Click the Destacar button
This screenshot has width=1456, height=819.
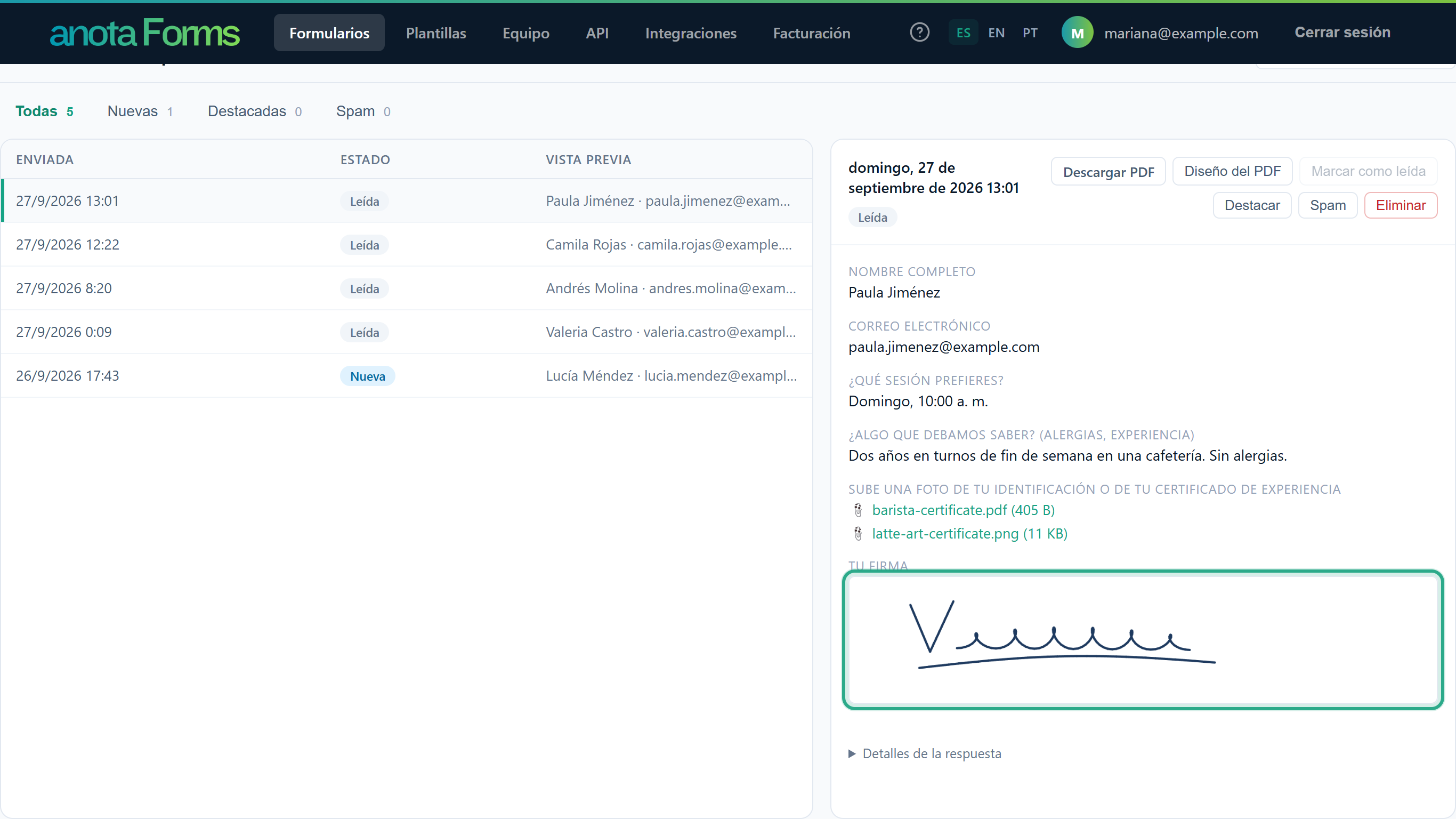(1252, 205)
